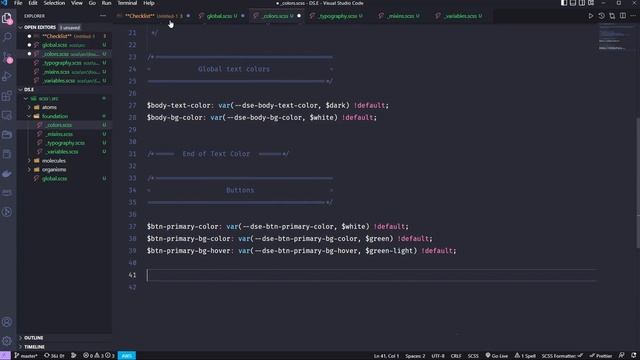Click the remote window indicator in status bar
Screen dimensions: 640x360
(x=5, y=356)
